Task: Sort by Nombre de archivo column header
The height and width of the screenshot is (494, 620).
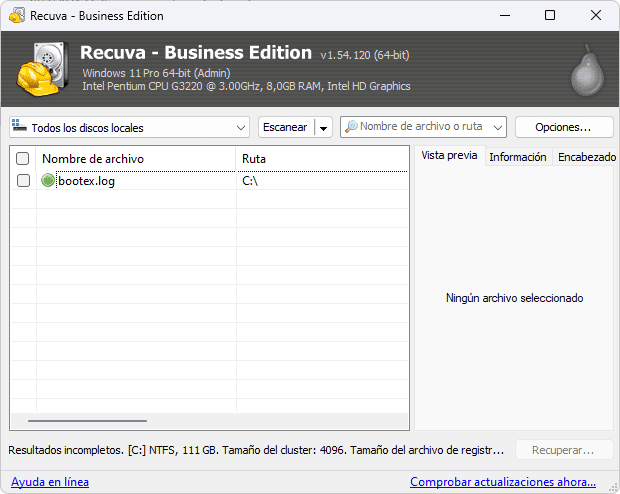Action: click(136, 159)
